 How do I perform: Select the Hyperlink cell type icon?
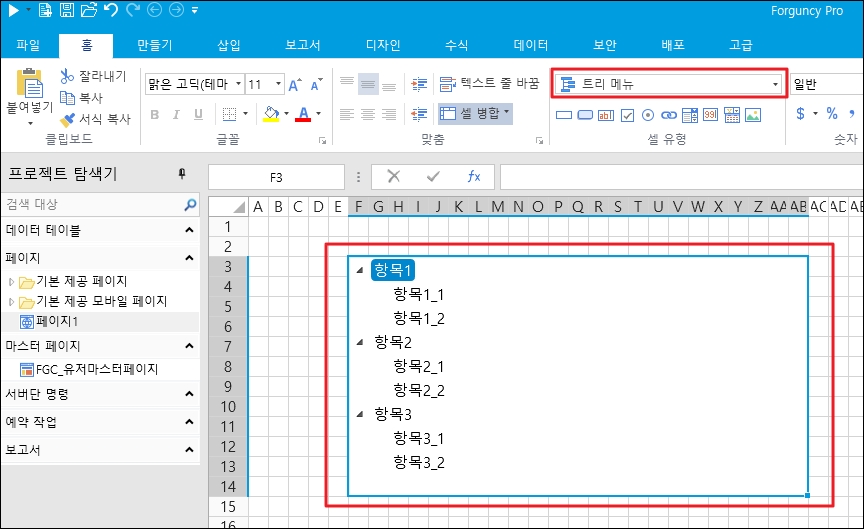click(669, 115)
